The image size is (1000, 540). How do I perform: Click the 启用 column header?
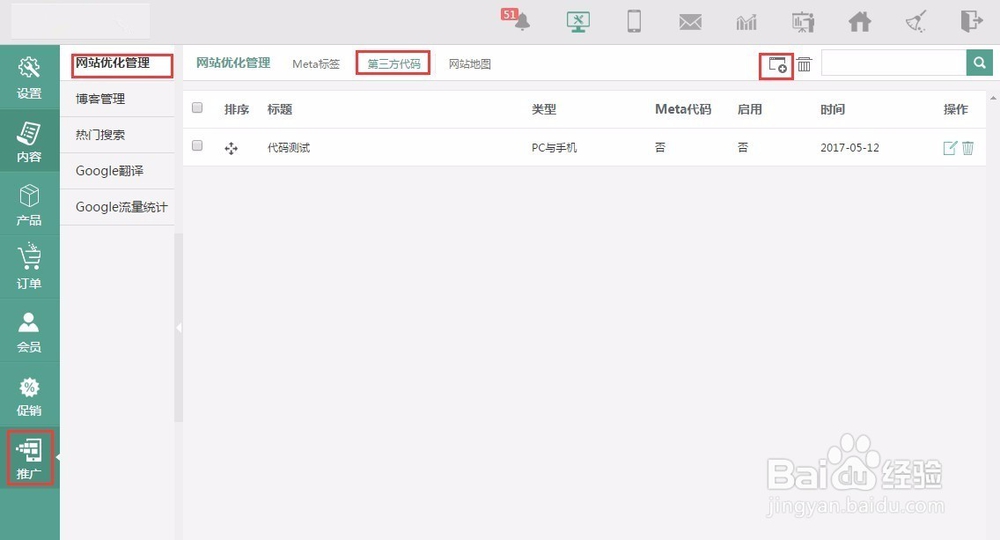[x=749, y=109]
